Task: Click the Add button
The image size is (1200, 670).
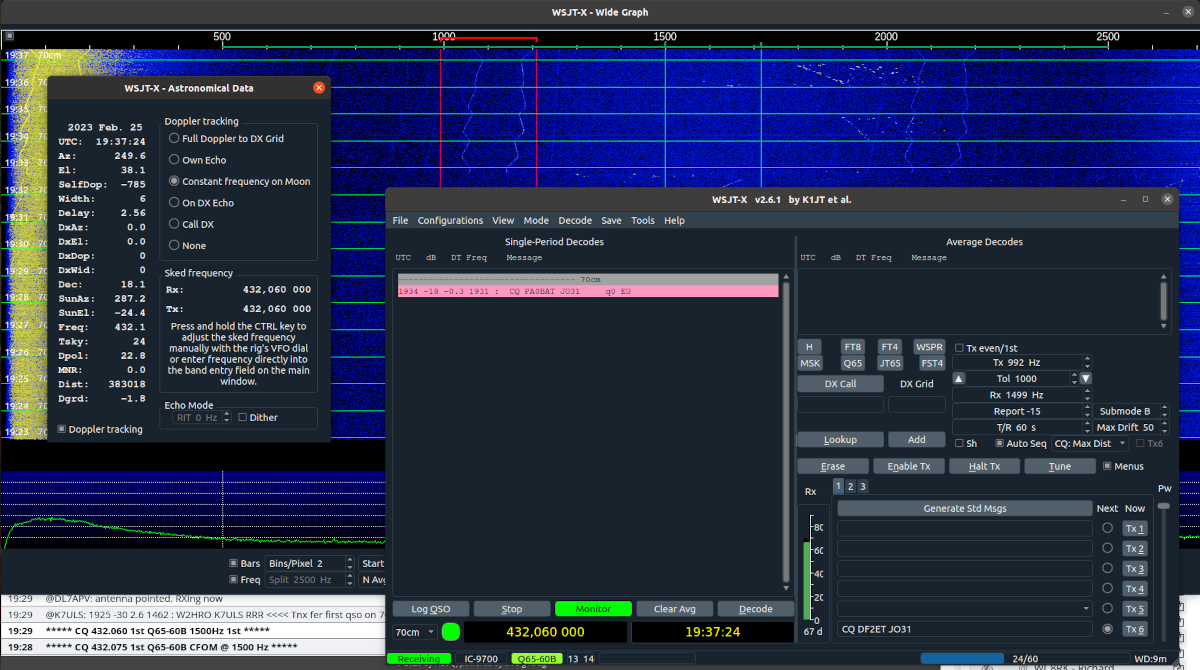Action: [x=916, y=439]
